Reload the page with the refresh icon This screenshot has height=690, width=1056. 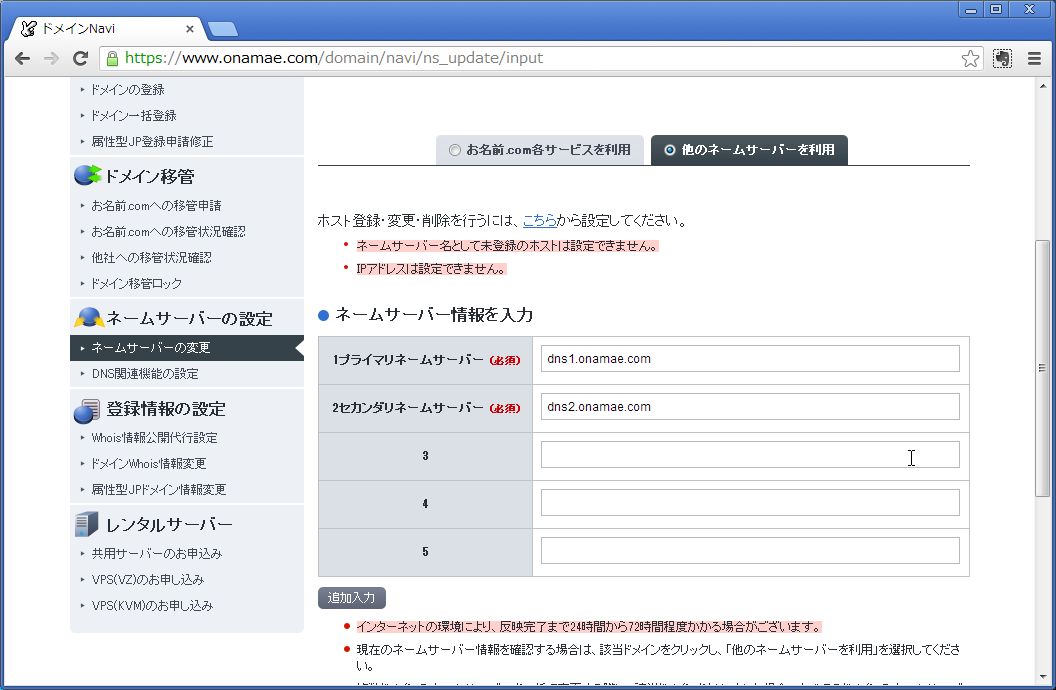click(x=80, y=59)
